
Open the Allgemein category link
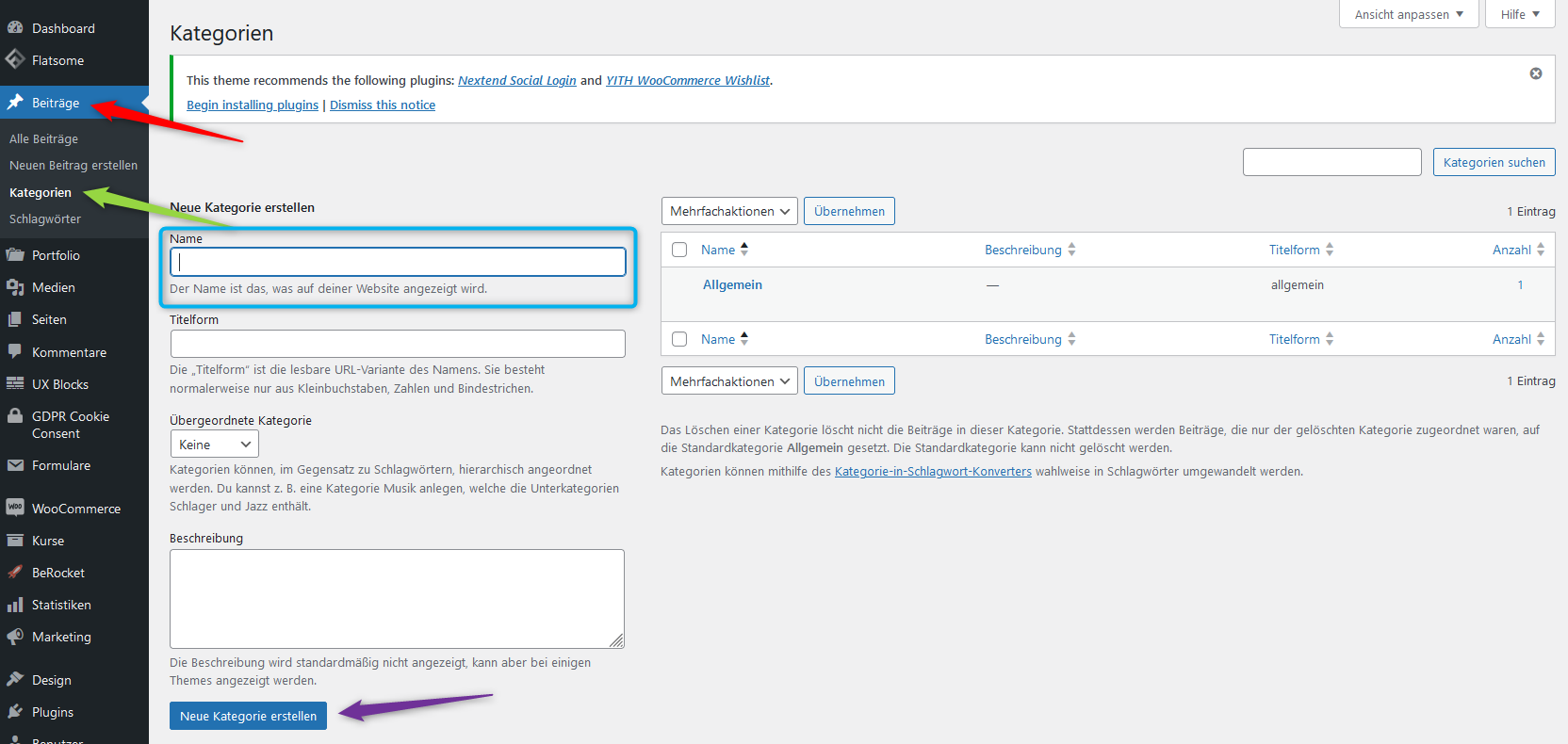[732, 284]
